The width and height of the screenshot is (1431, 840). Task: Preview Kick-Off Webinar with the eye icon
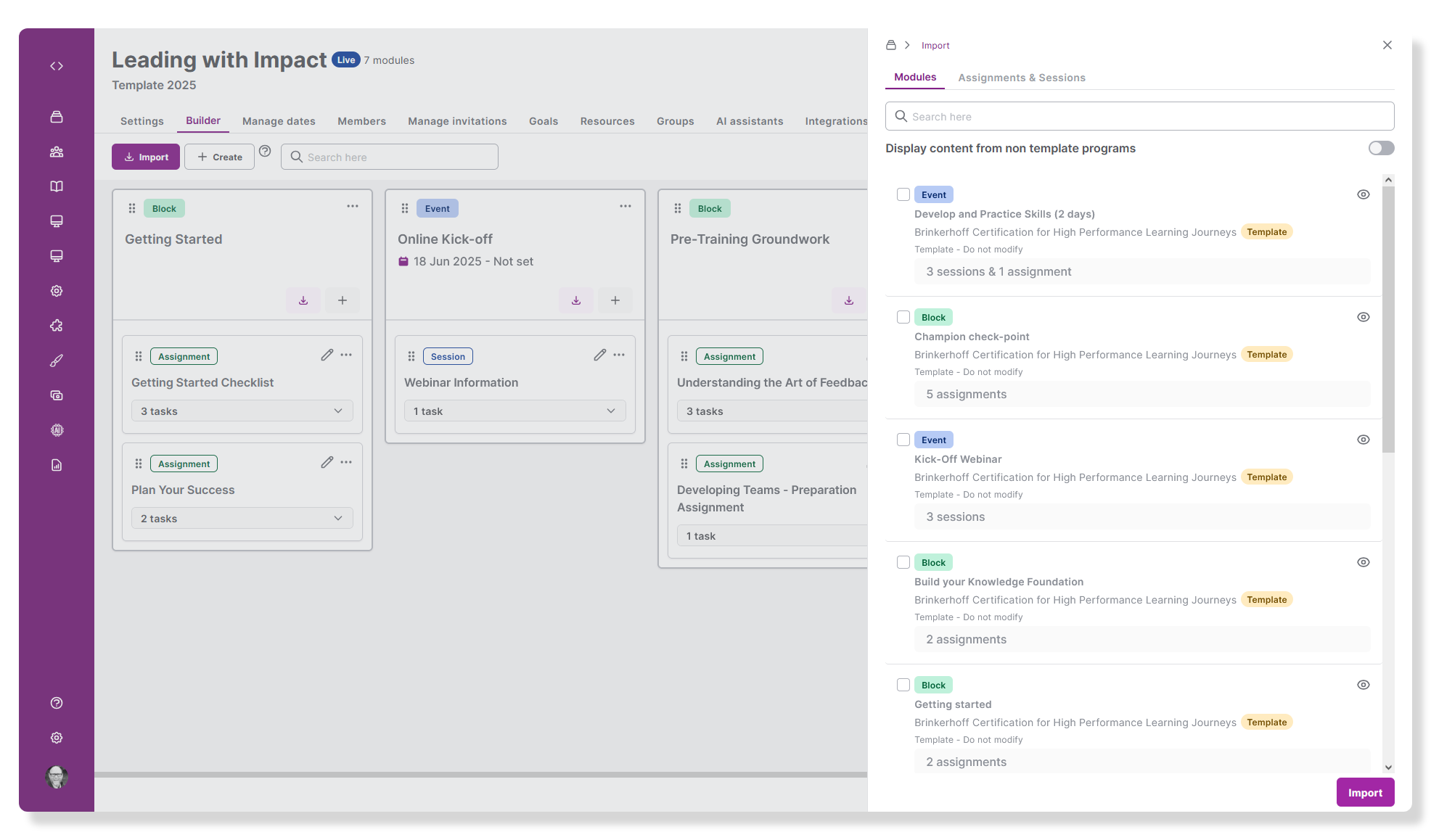click(1364, 440)
